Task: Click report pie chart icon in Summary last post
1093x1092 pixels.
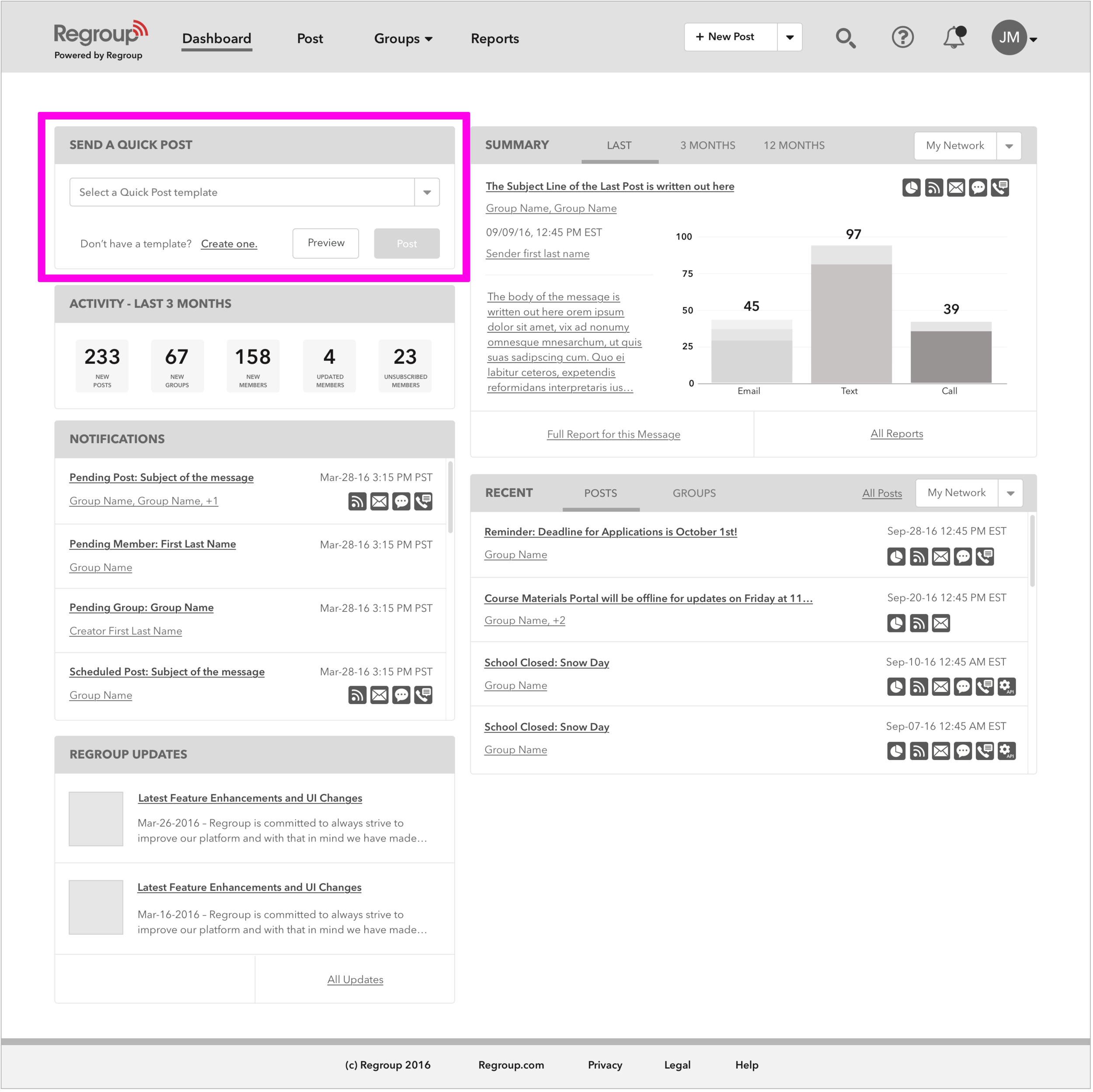Action: coord(912,188)
